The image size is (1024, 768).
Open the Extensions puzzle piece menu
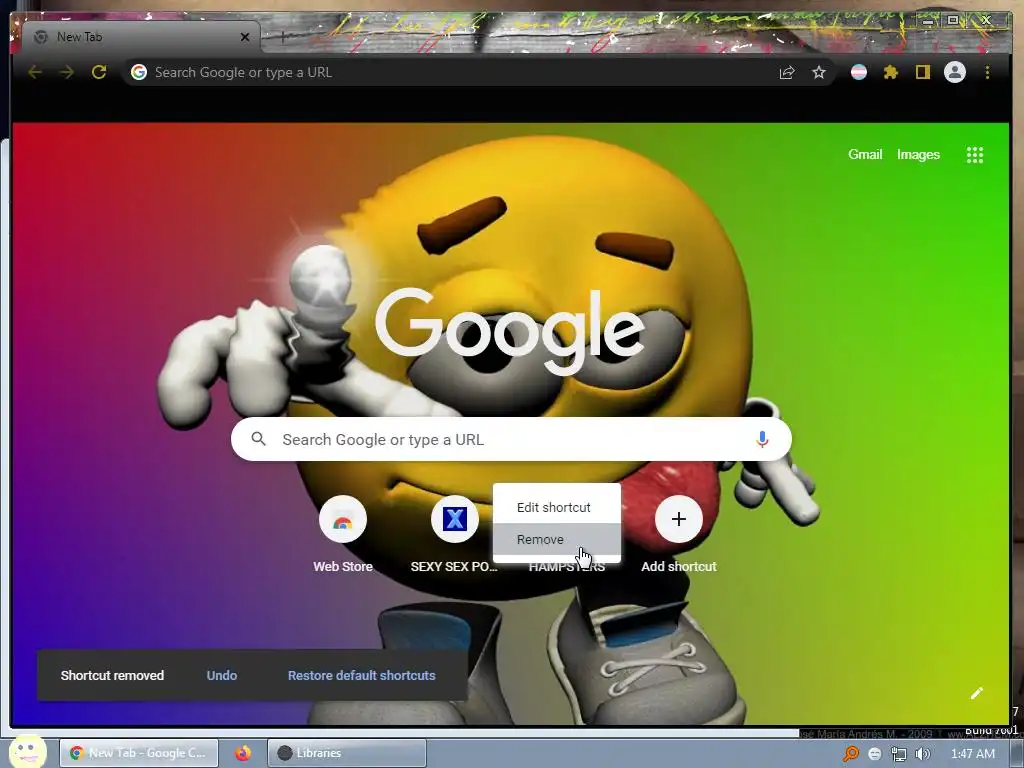(x=891, y=72)
